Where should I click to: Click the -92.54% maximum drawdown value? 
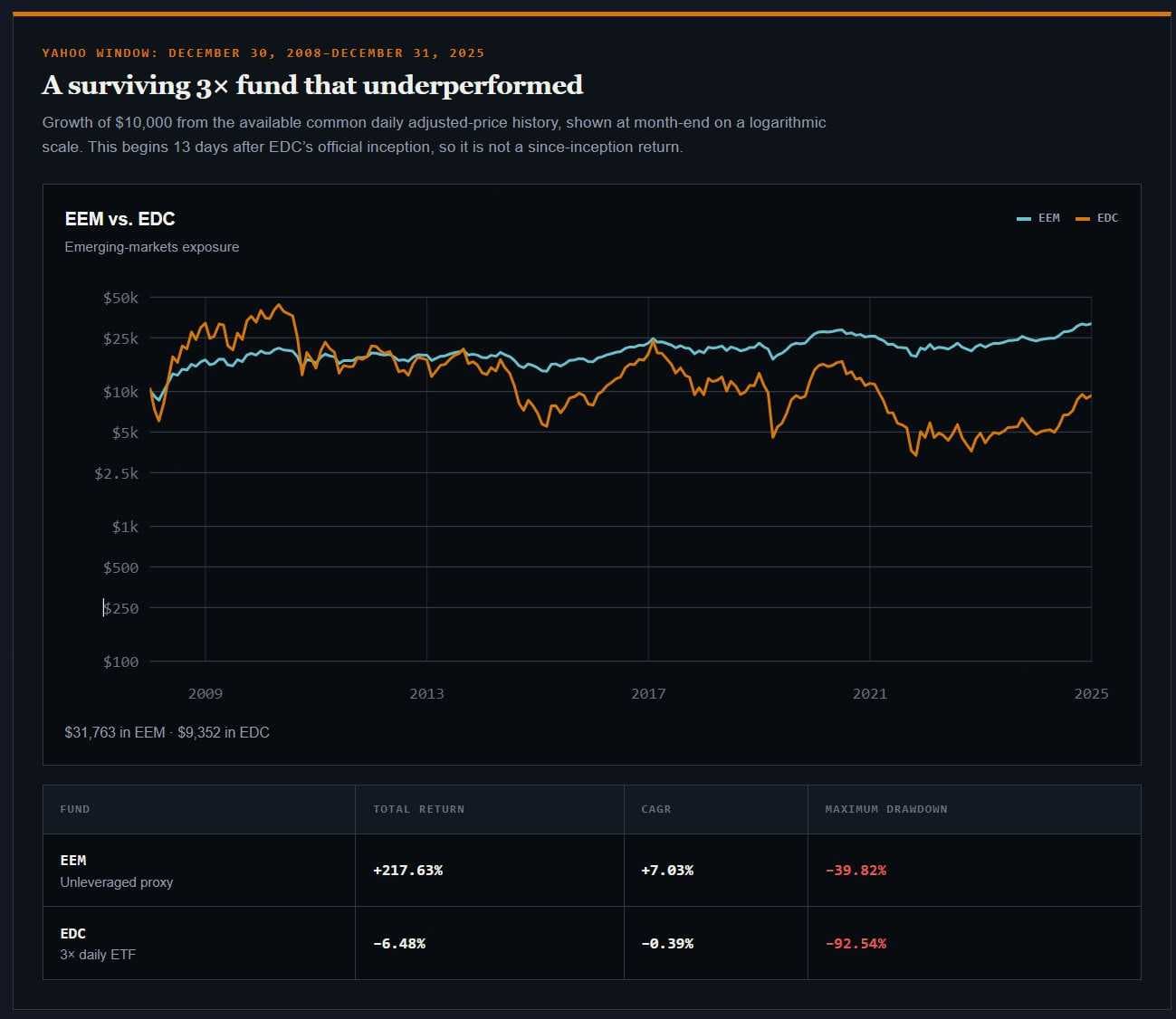click(856, 944)
